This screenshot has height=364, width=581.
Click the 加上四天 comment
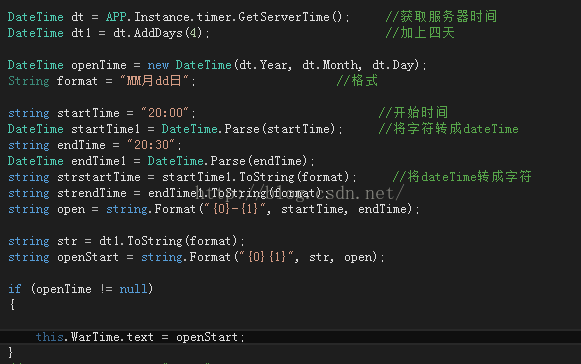click(420, 33)
